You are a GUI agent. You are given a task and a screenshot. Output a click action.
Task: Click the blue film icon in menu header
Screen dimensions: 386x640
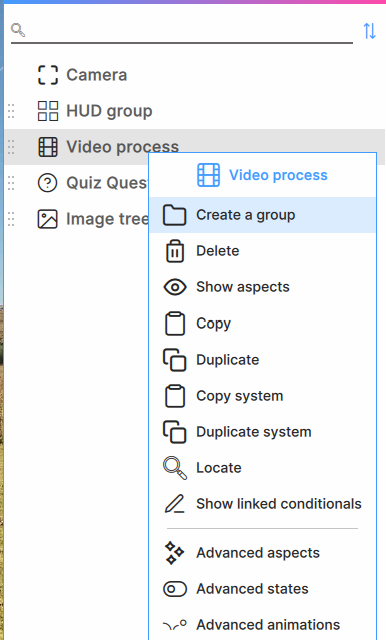pyautogui.click(x=209, y=175)
